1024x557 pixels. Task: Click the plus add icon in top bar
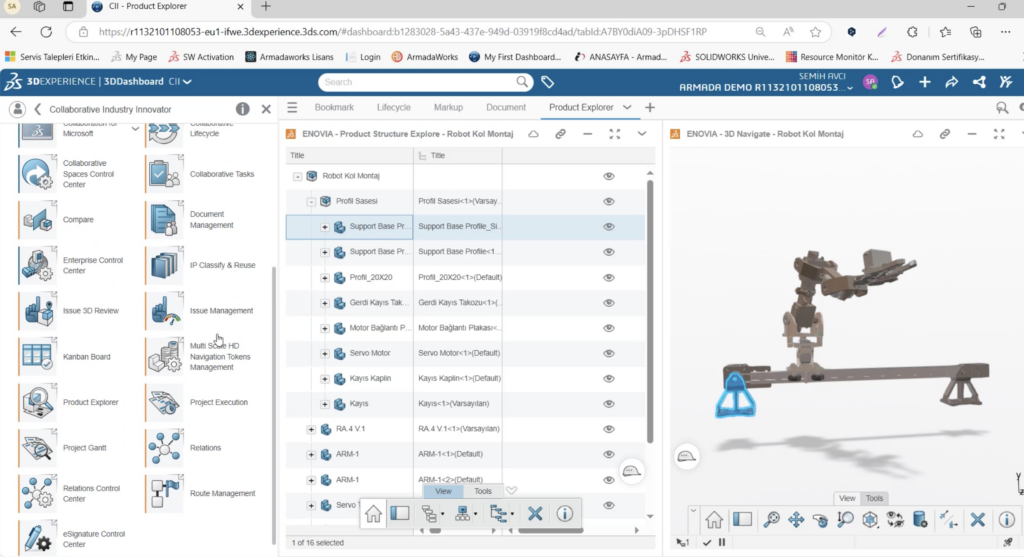(x=924, y=82)
